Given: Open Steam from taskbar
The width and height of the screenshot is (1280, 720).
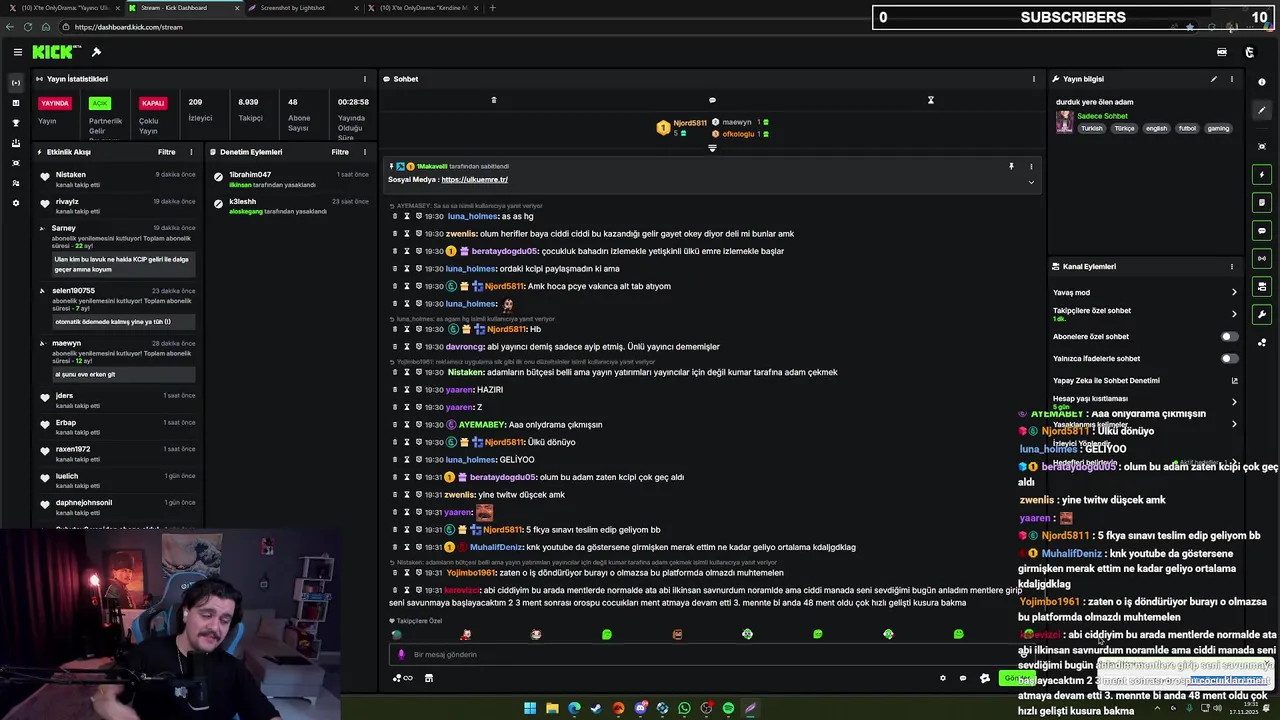Looking at the screenshot, I should click(596, 709).
